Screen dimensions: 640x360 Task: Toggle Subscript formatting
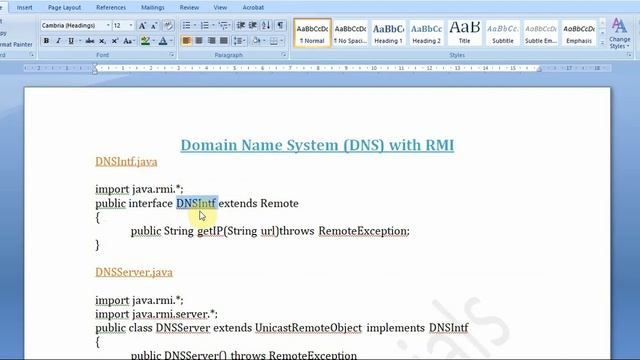click(x=102, y=41)
